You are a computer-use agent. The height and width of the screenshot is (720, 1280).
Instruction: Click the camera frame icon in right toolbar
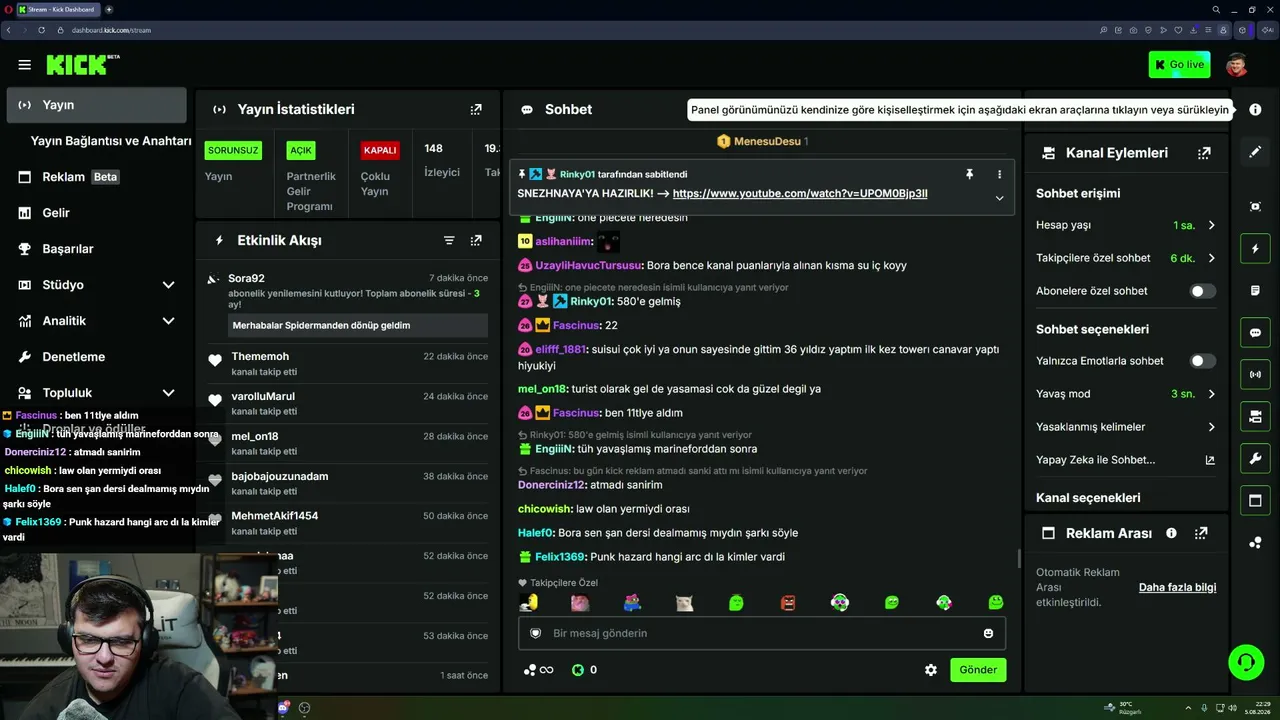coord(1255,207)
